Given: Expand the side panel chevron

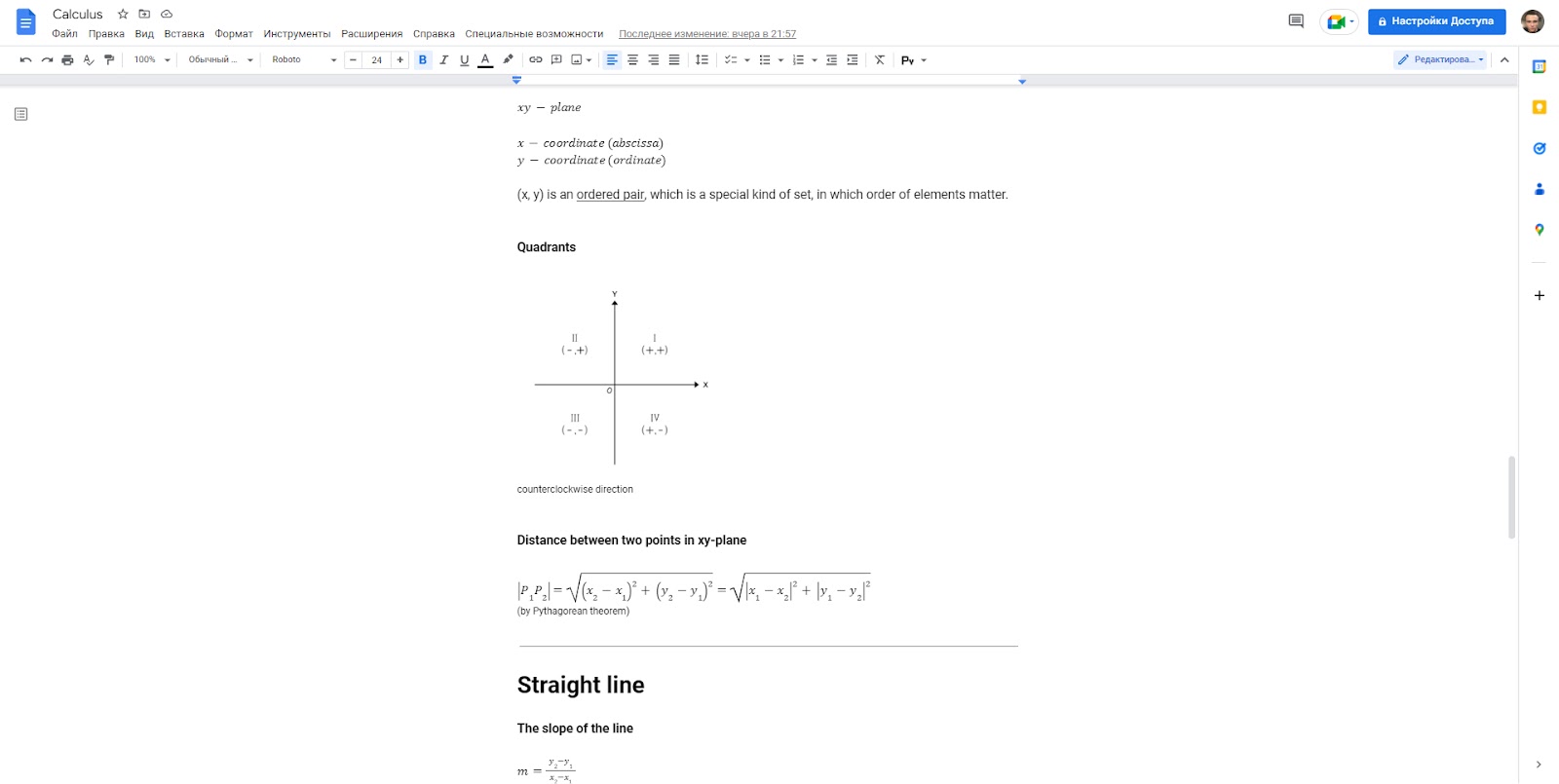Looking at the screenshot, I should [1539, 765].
